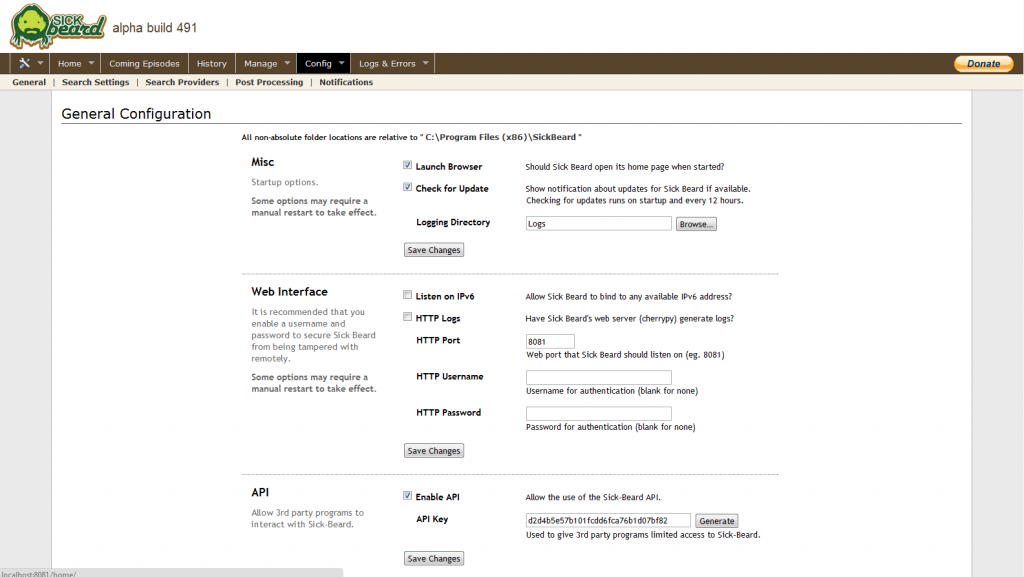Switch to the General config tab

(29, 82)
